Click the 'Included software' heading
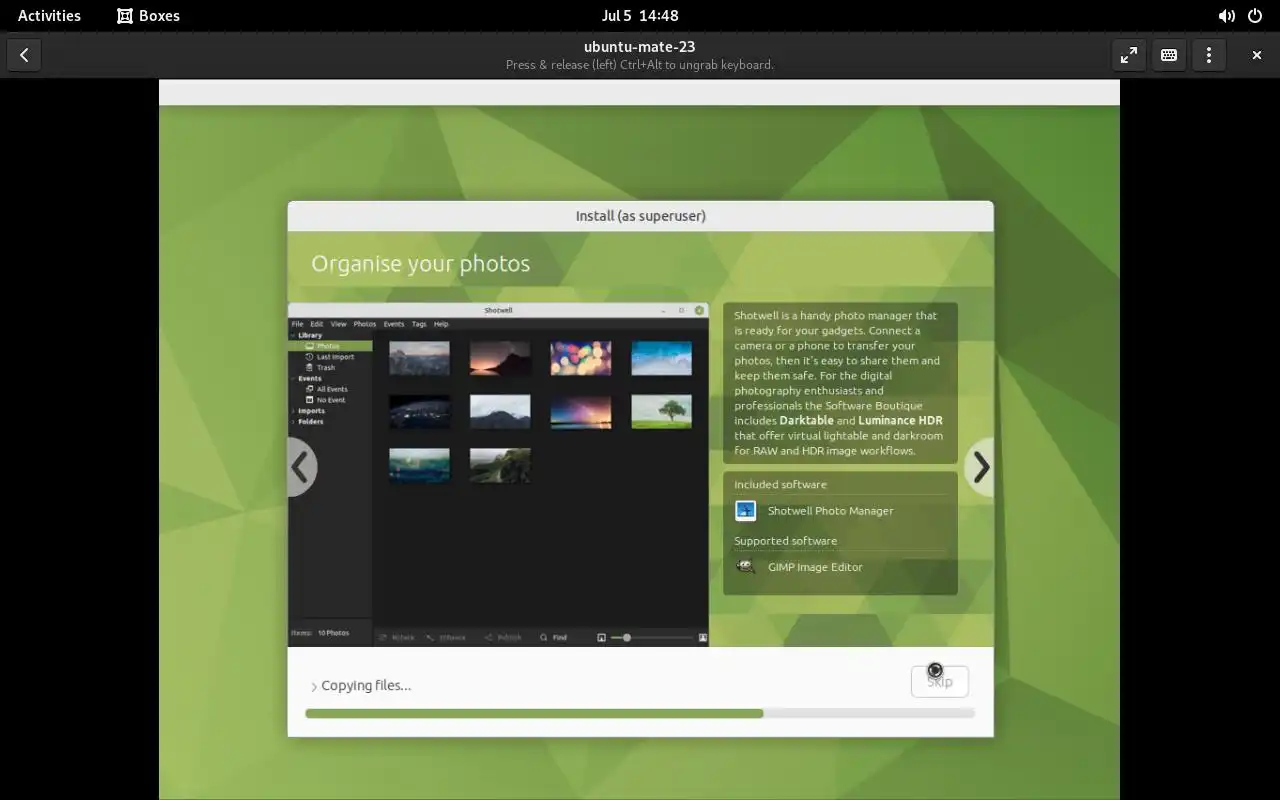Viewport: 1280px width, 800px height. click(x=780, y=485)
